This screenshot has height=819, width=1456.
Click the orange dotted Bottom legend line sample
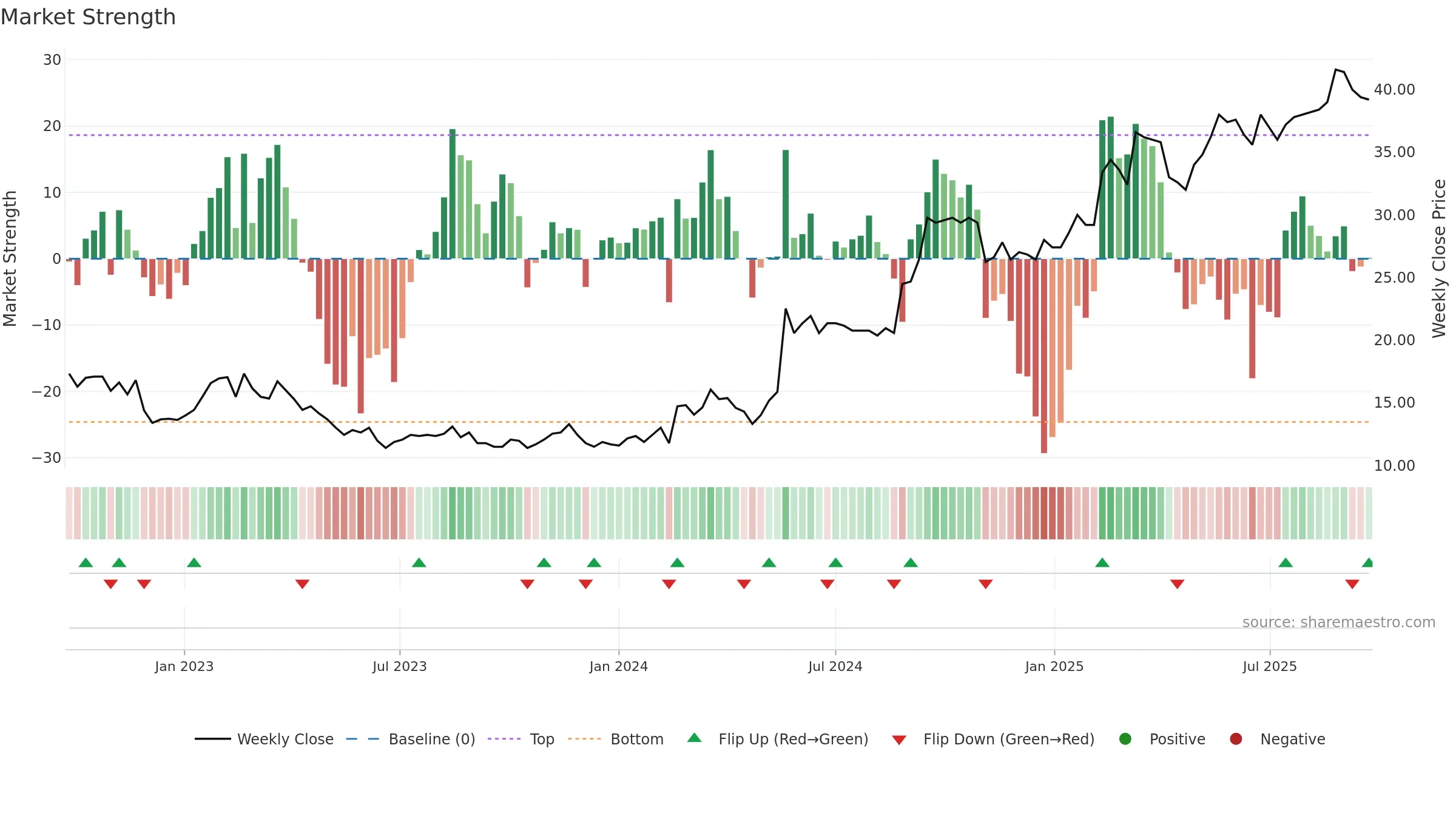[x=584, y=739]
